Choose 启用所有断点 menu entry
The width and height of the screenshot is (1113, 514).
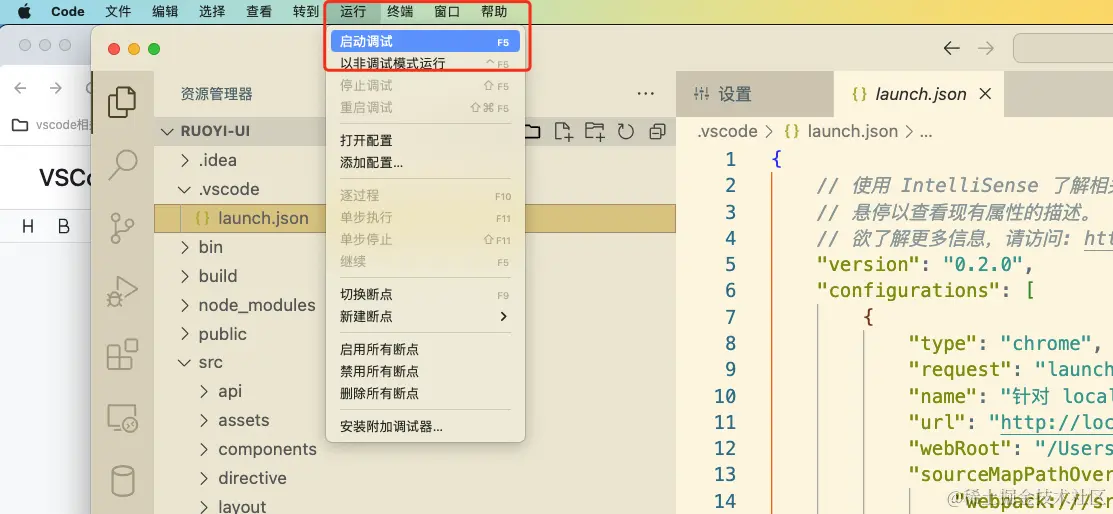point(425,349)
